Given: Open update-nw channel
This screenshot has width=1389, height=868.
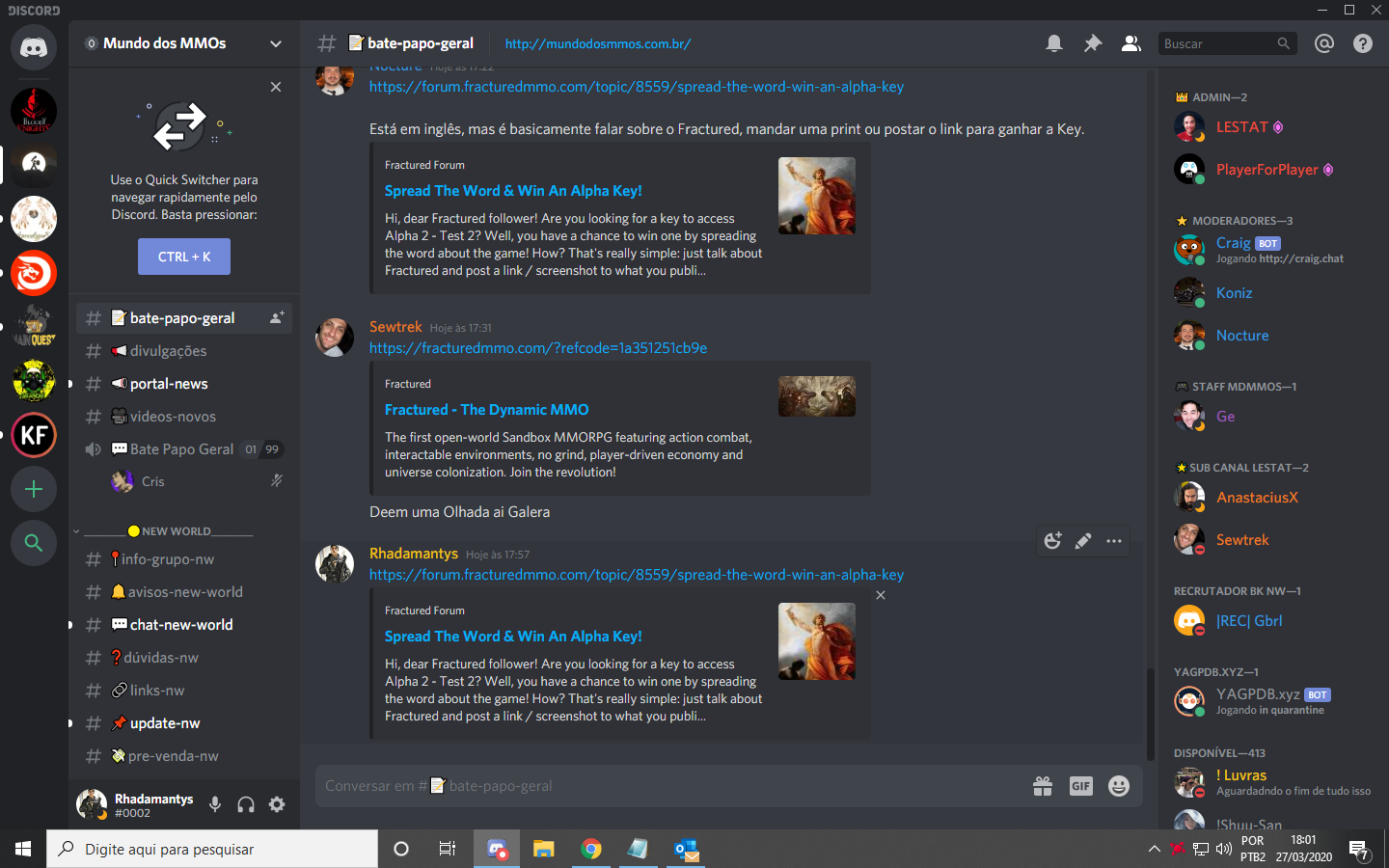Looking at the screenshot, I should coord(184,723).
